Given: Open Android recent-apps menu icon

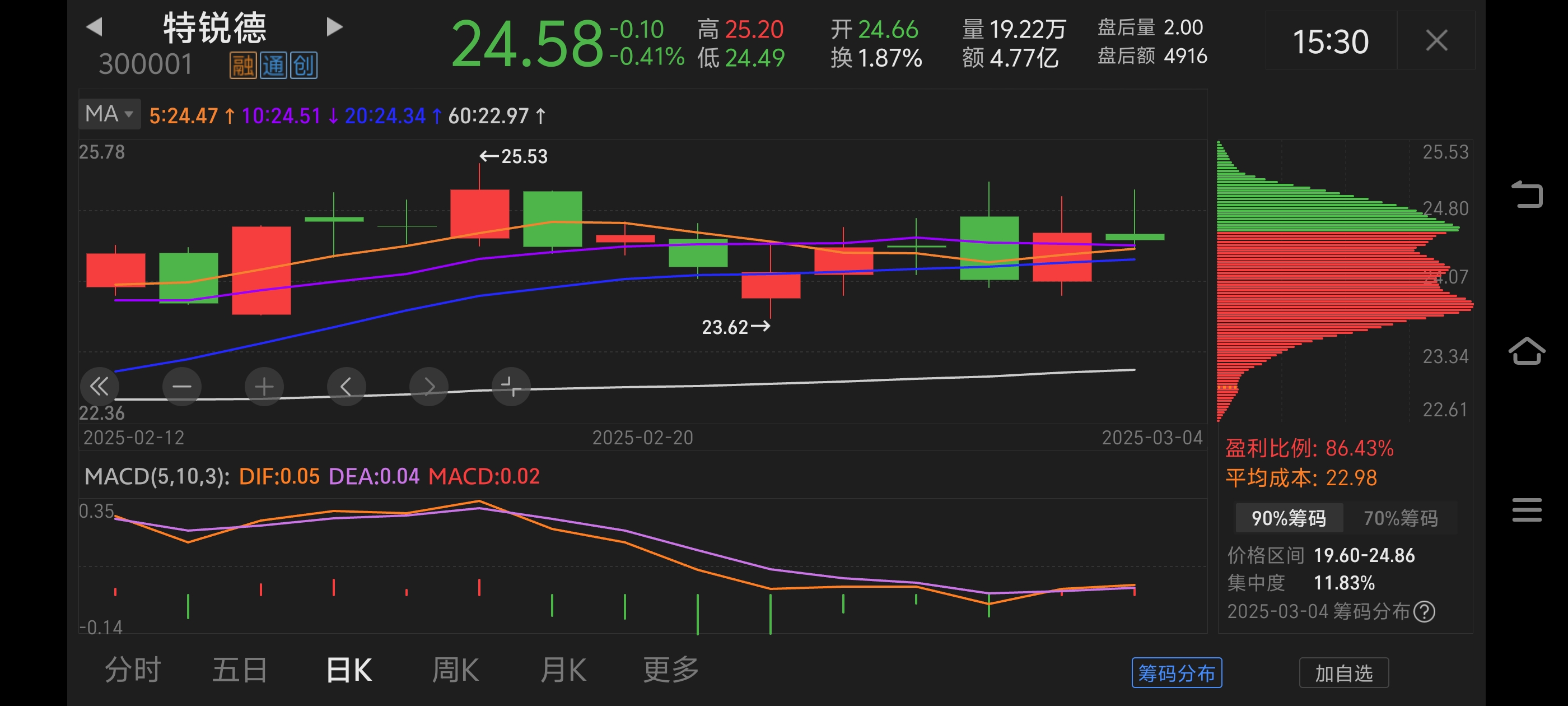Looking at the screenshot, I should point(1526,510).
